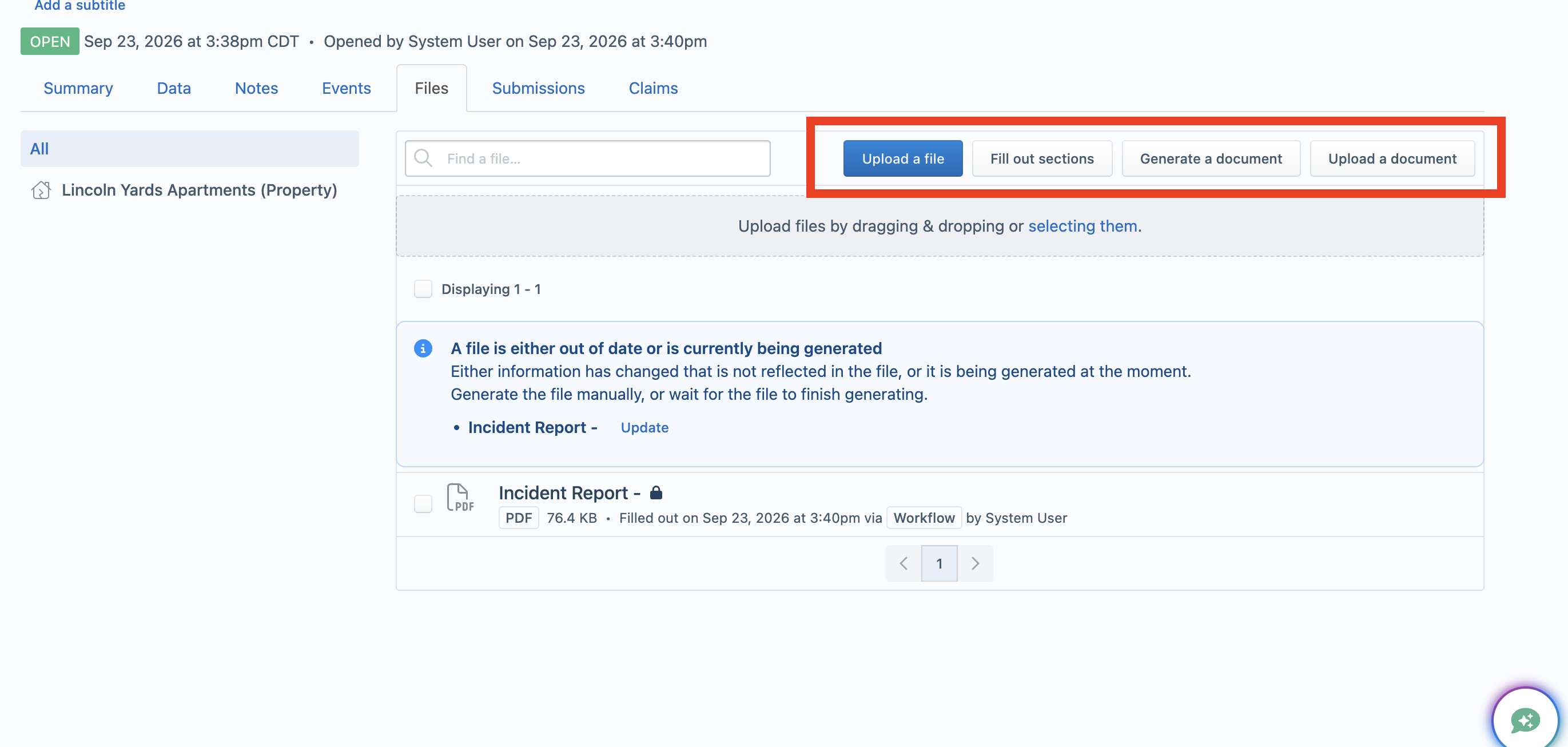Viewport: 1568px width, 747px height.
Task: Click the lock icon beside Incident Report
Action: coord(655,492)
